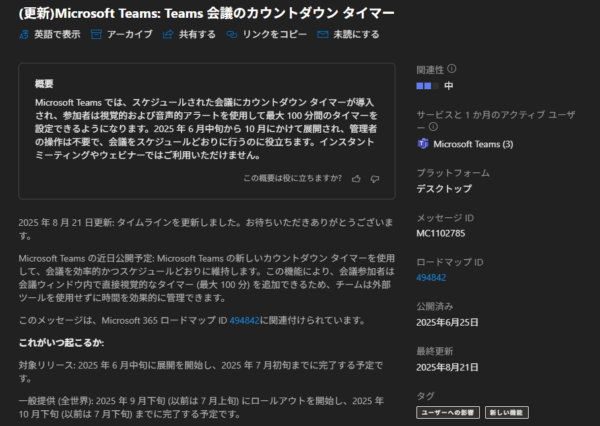Follow the 494842 link in message body

click(x=243, y=319)
